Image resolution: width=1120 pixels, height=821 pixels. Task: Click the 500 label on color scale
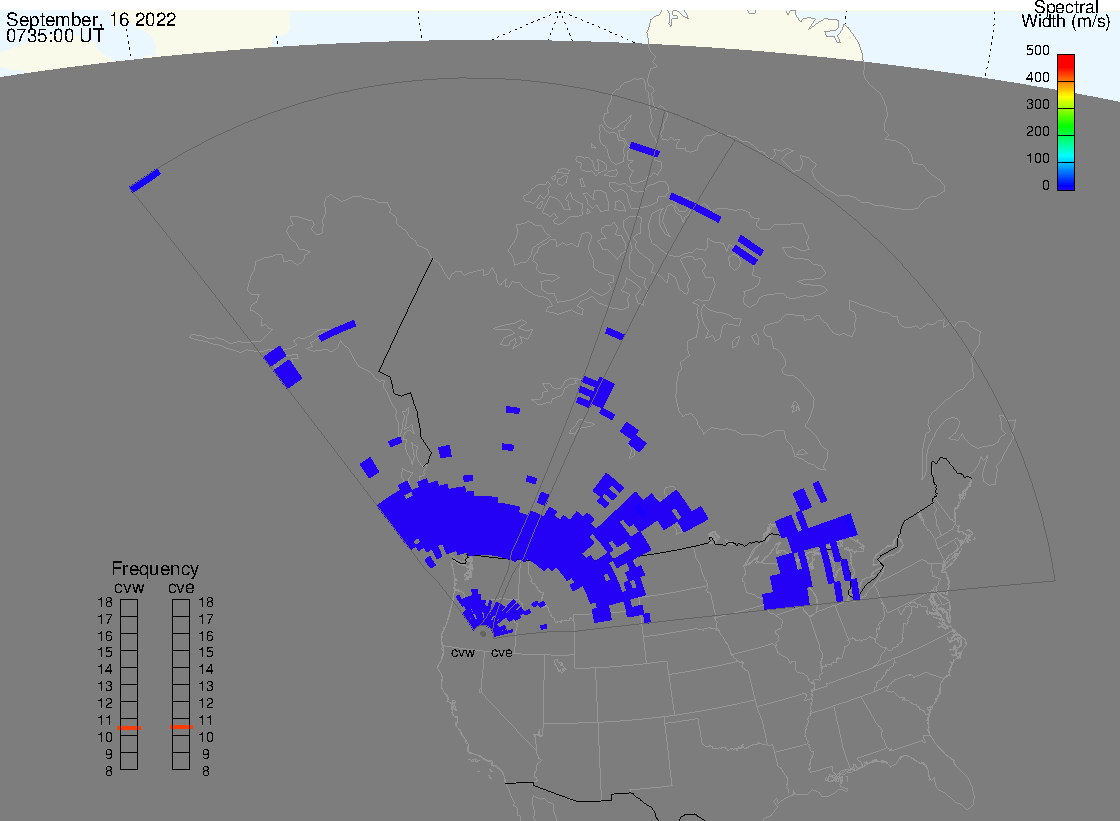point(1037,50)
